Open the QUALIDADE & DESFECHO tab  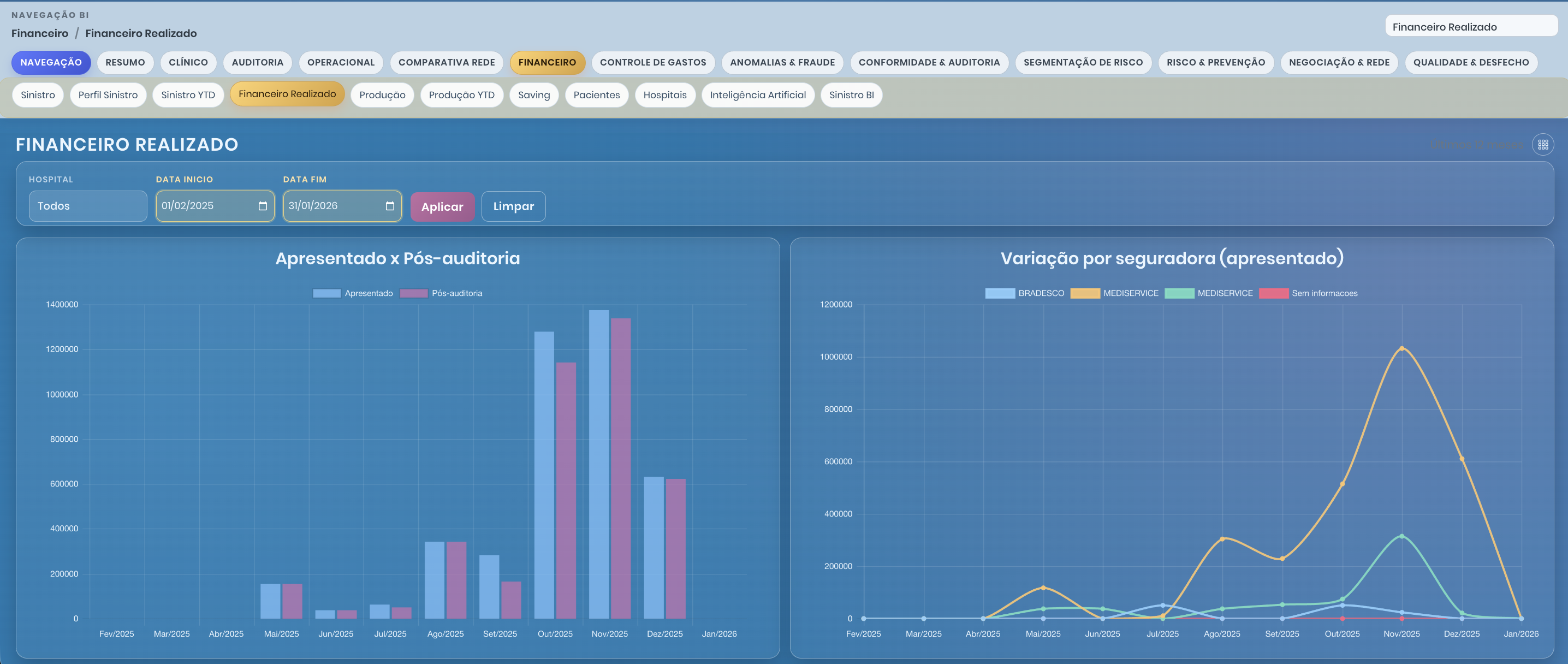point(1472,62)
